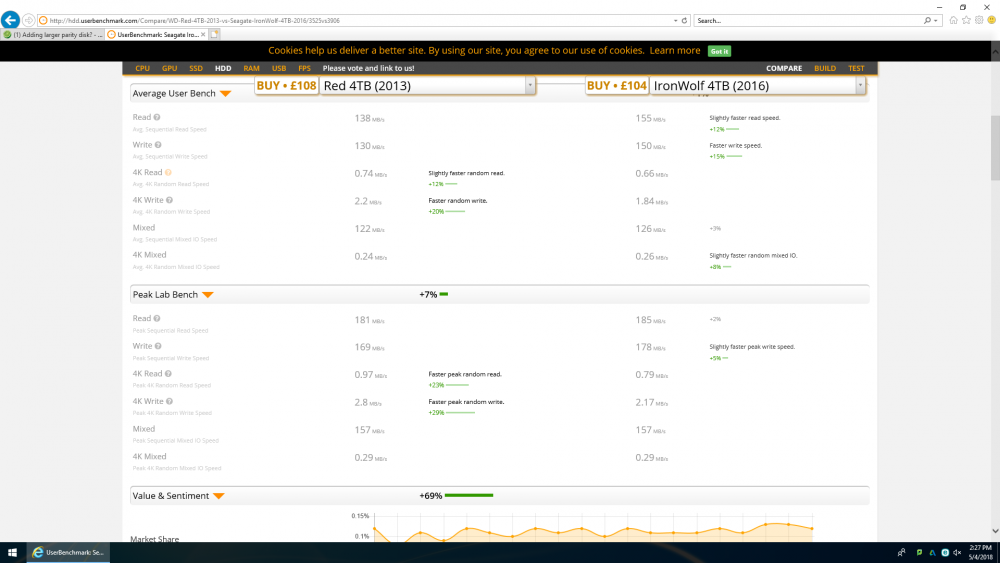Click the orange help icon next to Average 4K Read

point(168,172)
